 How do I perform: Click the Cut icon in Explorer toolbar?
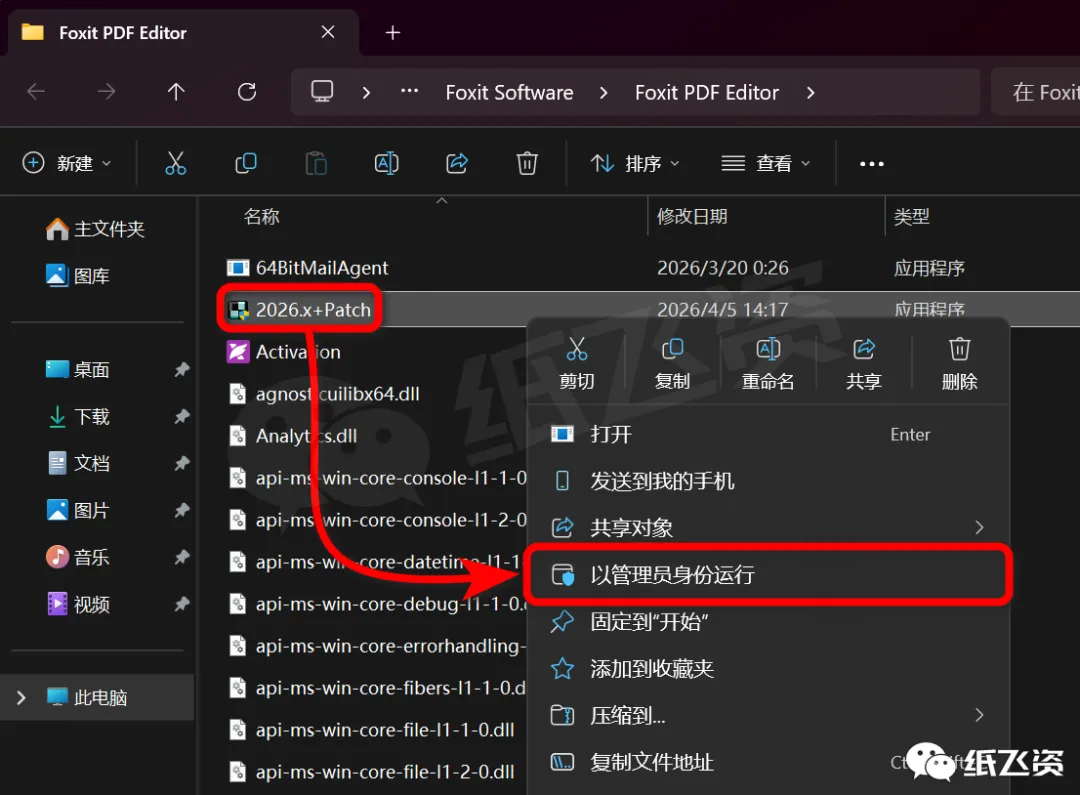(x=176, y=163)
